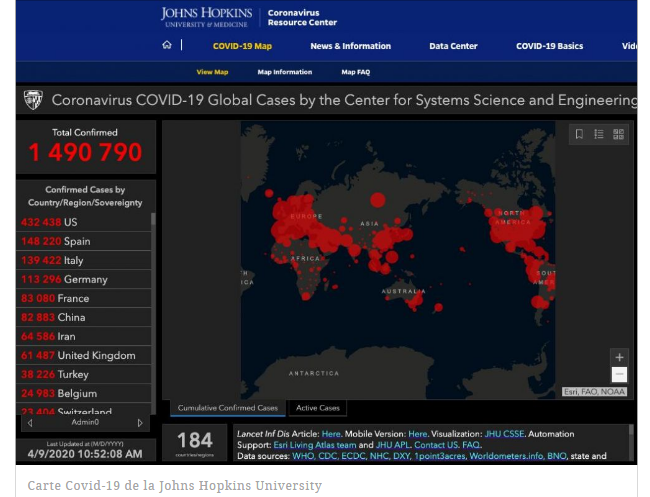The image size is (650, 497).
Task: Follow the JHU CSSE visualization link
Action: click(504, 434)
